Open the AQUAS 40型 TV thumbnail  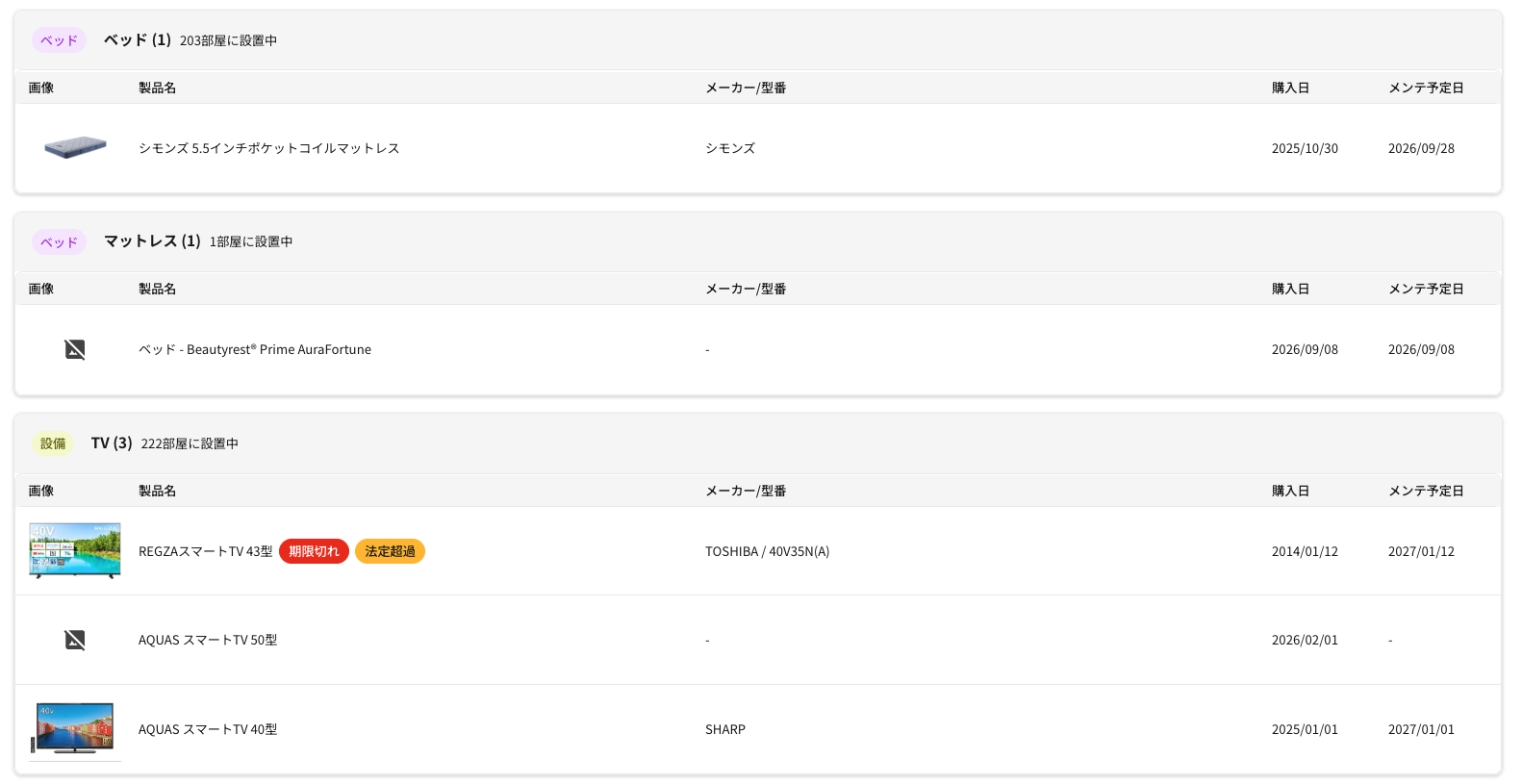pyautogui.click(x=75, y=728)
